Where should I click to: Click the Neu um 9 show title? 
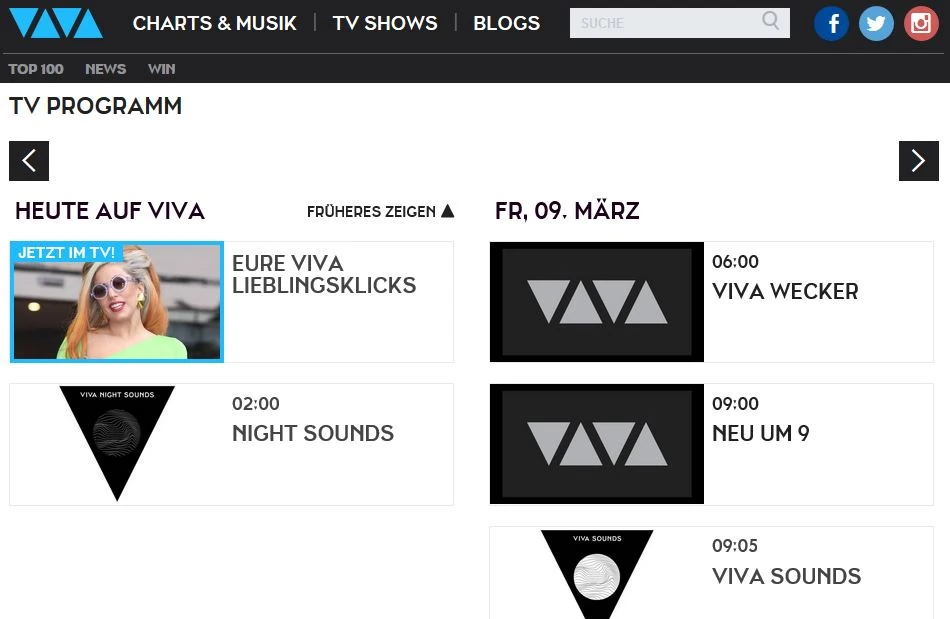[761, 433]
